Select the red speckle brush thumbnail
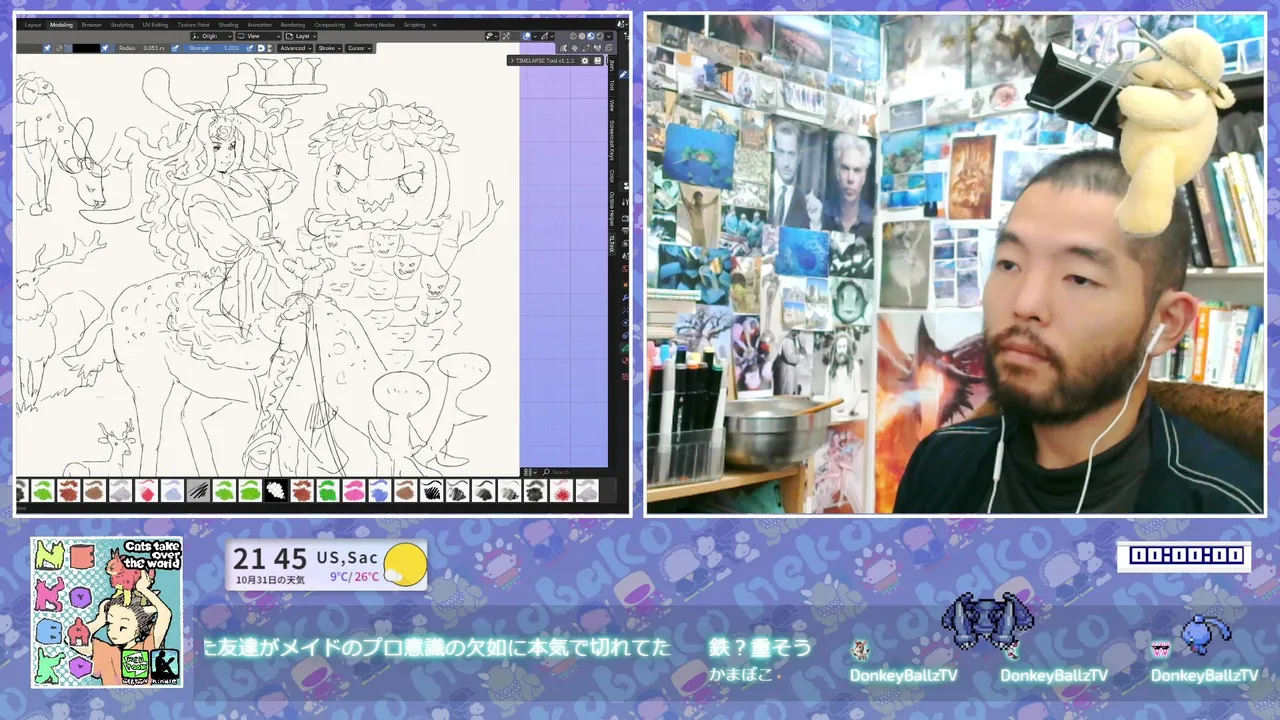The image size is (1280, 720). pos(561,490)
